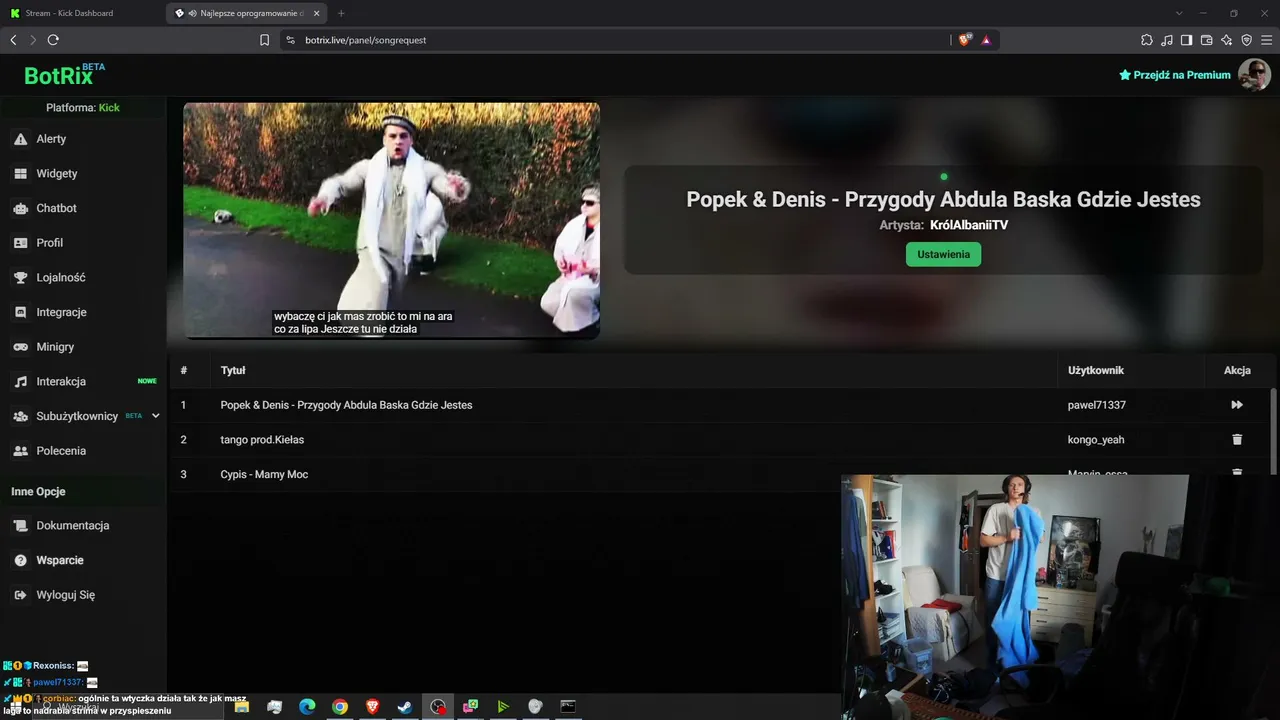Click the KrólAlbaniiTV artist name
The height and width of the screenshot is (720, 1280).
click(969, 225)
